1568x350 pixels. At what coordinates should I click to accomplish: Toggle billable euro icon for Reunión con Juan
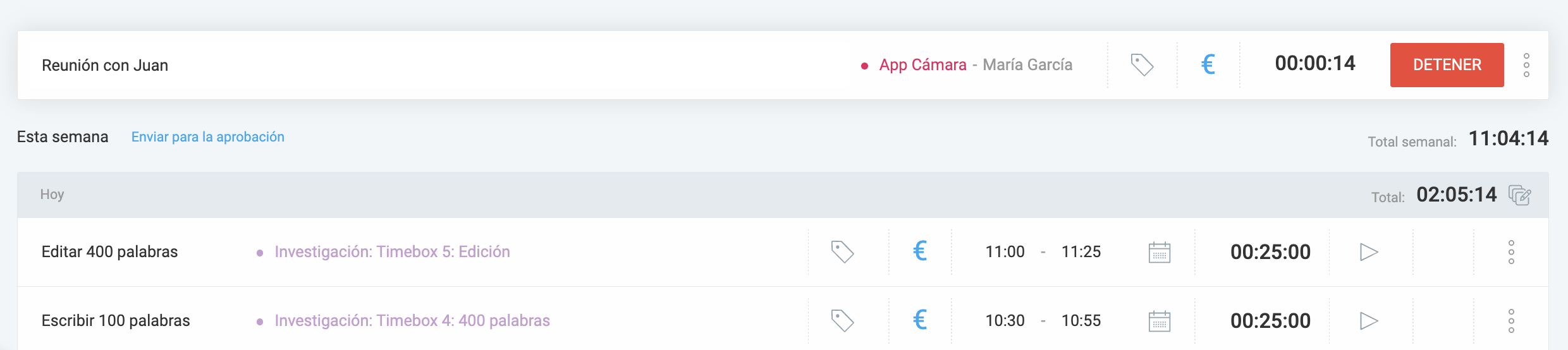(x=1208, y=64)
